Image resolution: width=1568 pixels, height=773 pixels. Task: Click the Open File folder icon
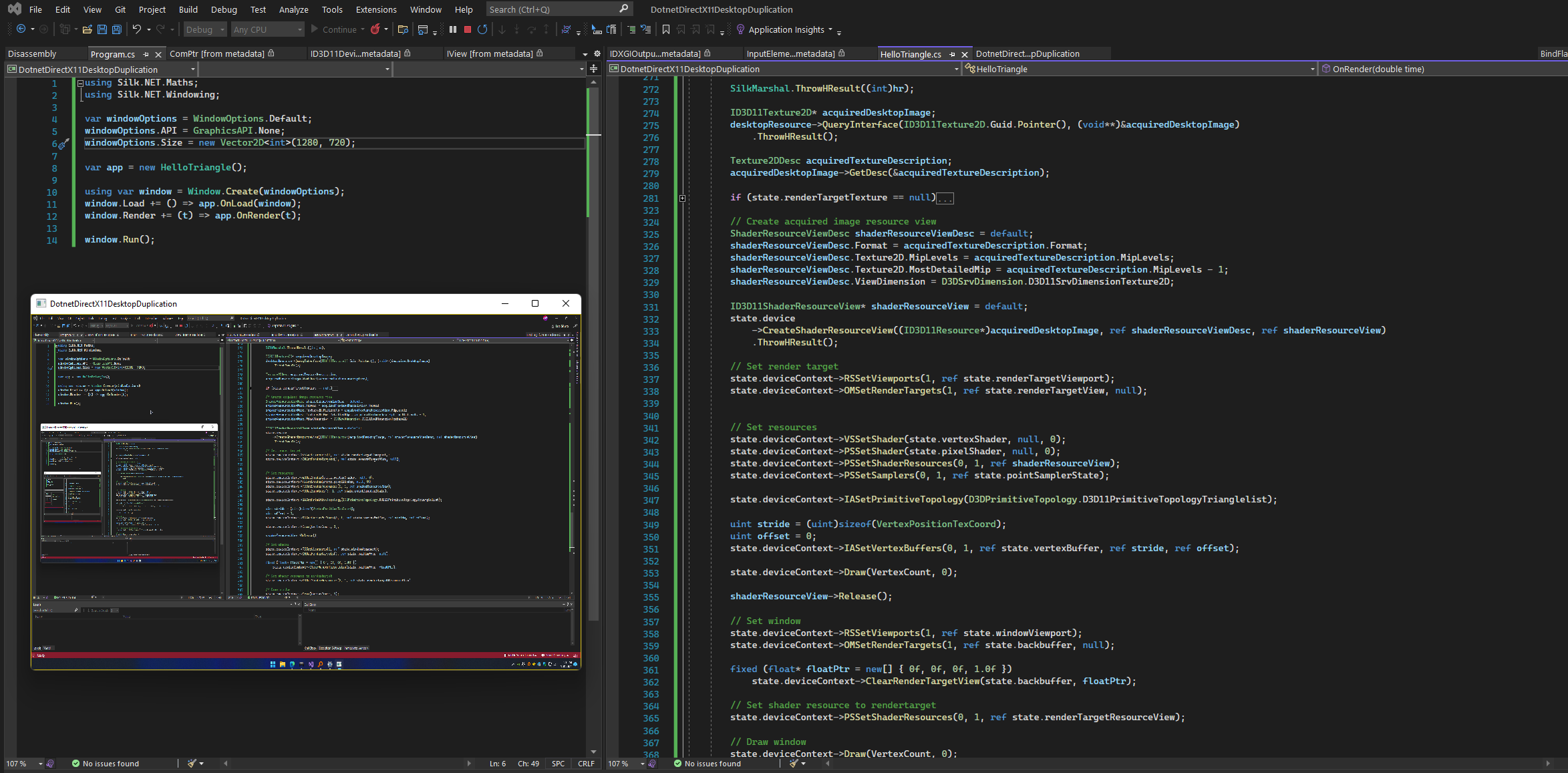(88, 29)
